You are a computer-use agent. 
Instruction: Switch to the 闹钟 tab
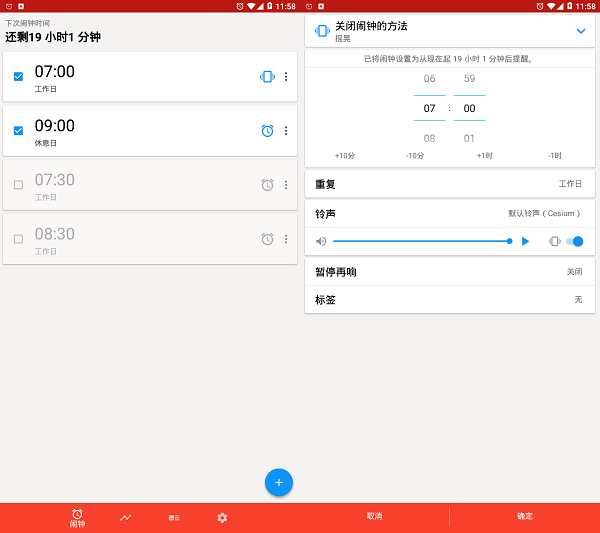click(x=77, y=517)
